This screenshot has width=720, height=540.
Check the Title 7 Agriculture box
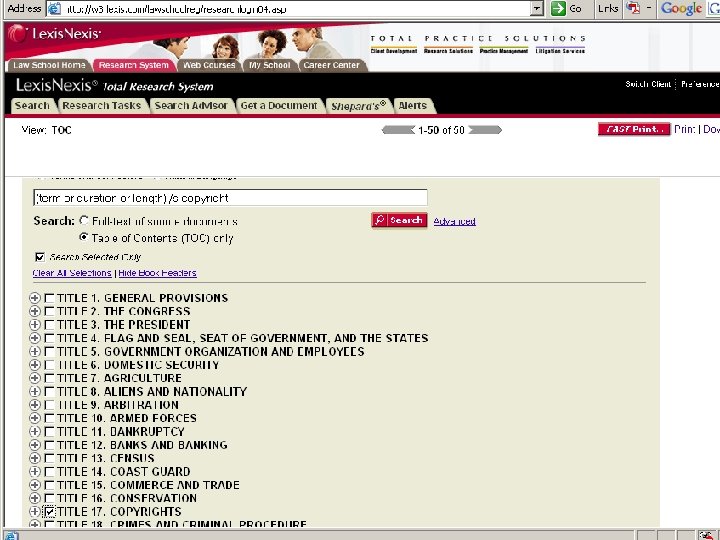[49, 378]
